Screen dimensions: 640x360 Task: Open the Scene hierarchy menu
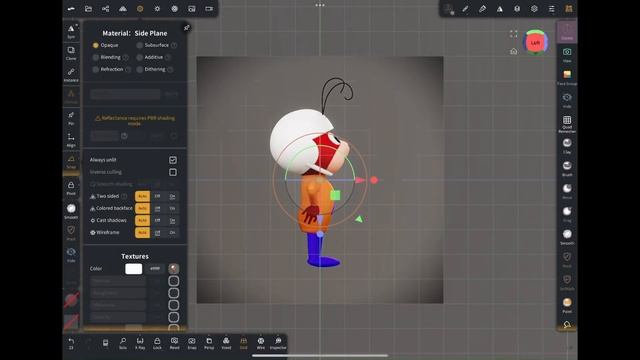click(105, 9)
